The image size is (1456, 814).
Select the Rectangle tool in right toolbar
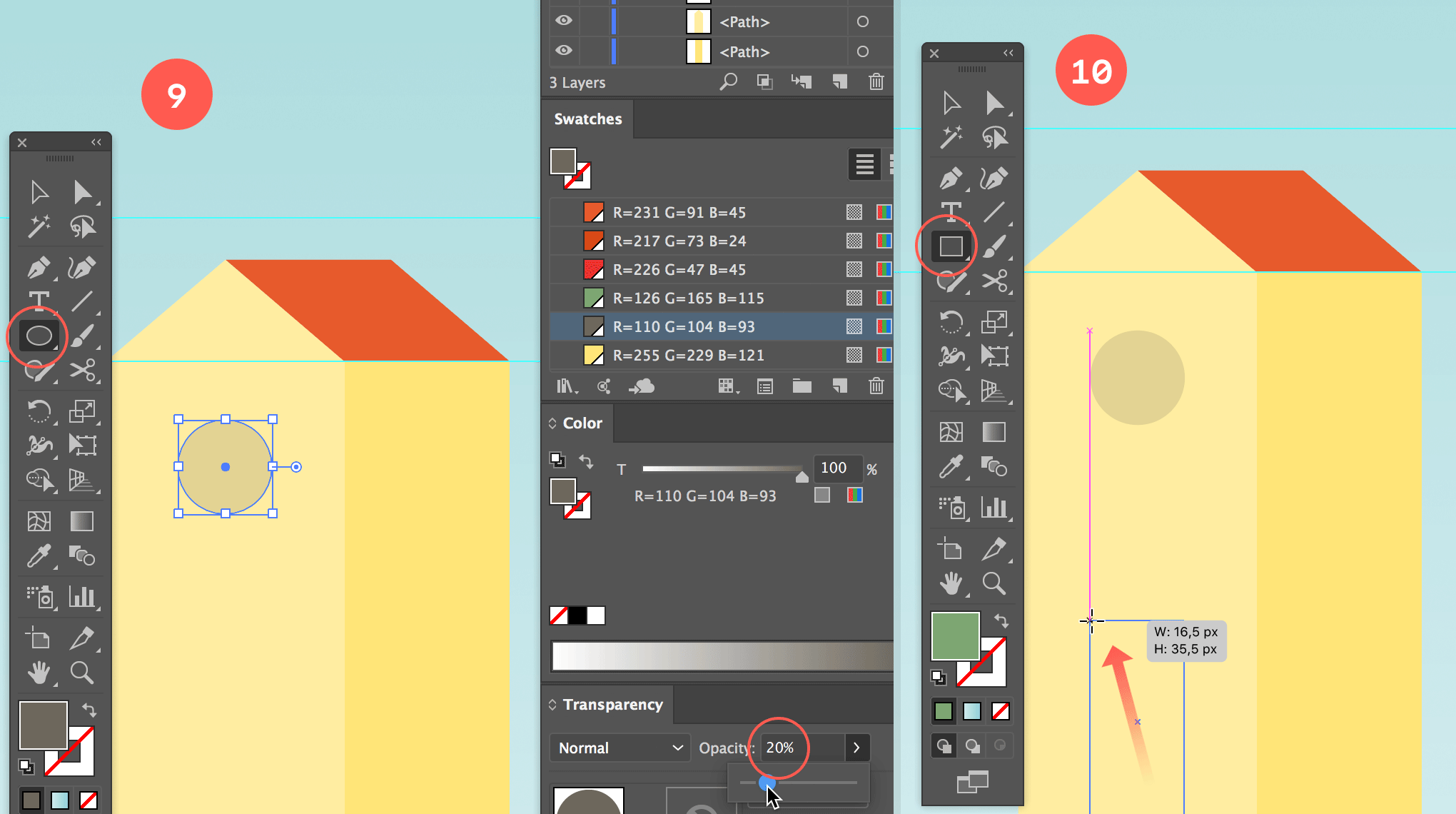click(x=951, y=247)
